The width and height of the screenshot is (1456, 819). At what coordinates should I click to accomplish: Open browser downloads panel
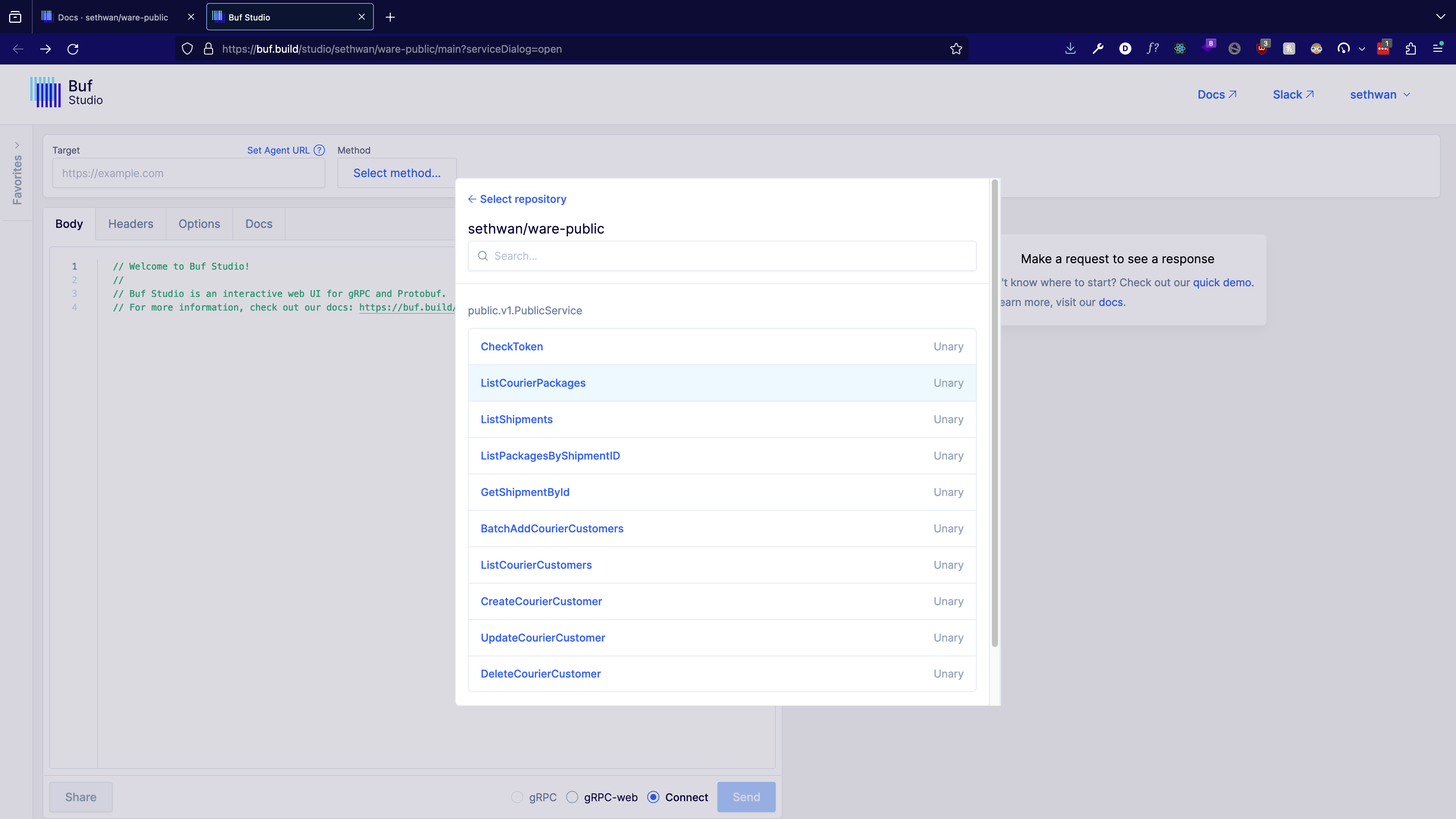(1070, 49)
